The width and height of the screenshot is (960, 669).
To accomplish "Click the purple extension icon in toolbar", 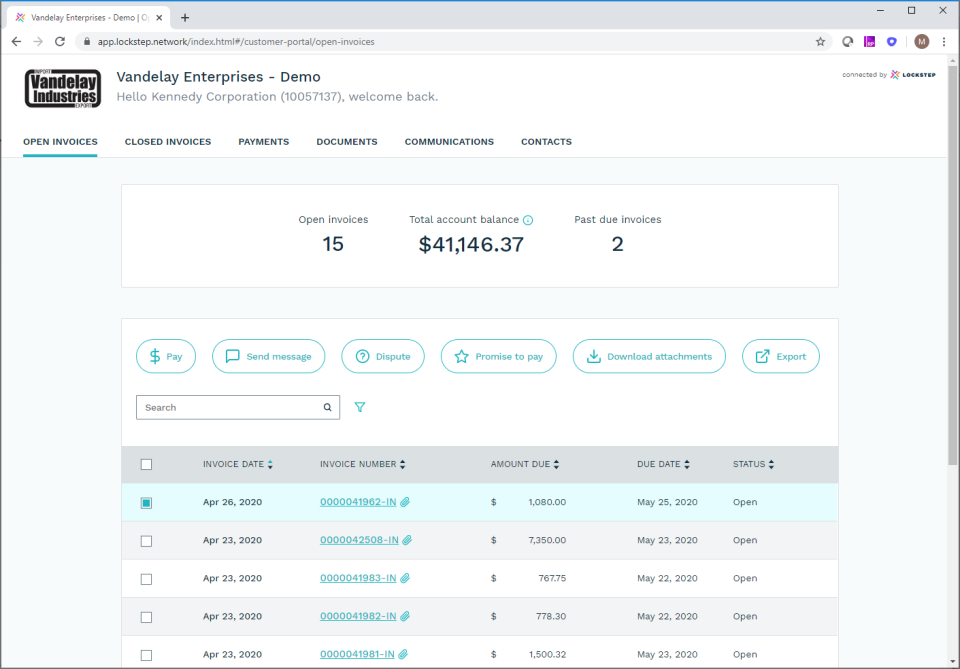I will 869,42.
